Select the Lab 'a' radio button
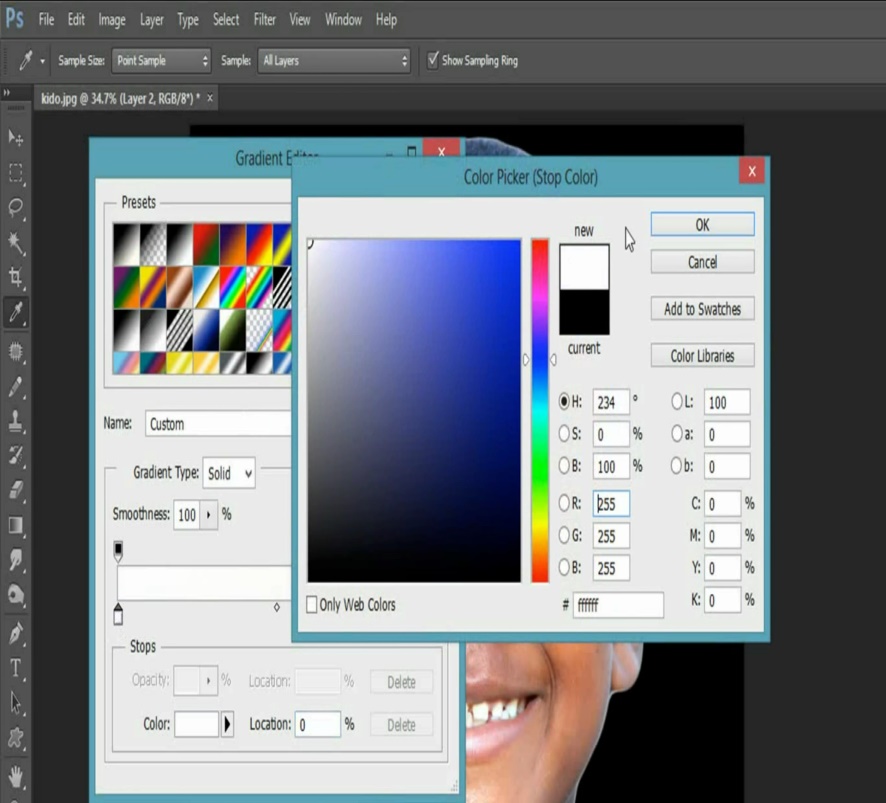This screenshot has width=886, height=803. (x=676, y=433)
